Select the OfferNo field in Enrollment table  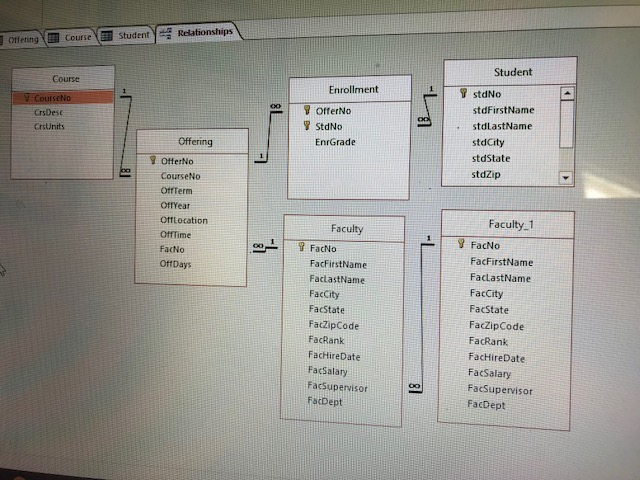[x=333, y=111]
